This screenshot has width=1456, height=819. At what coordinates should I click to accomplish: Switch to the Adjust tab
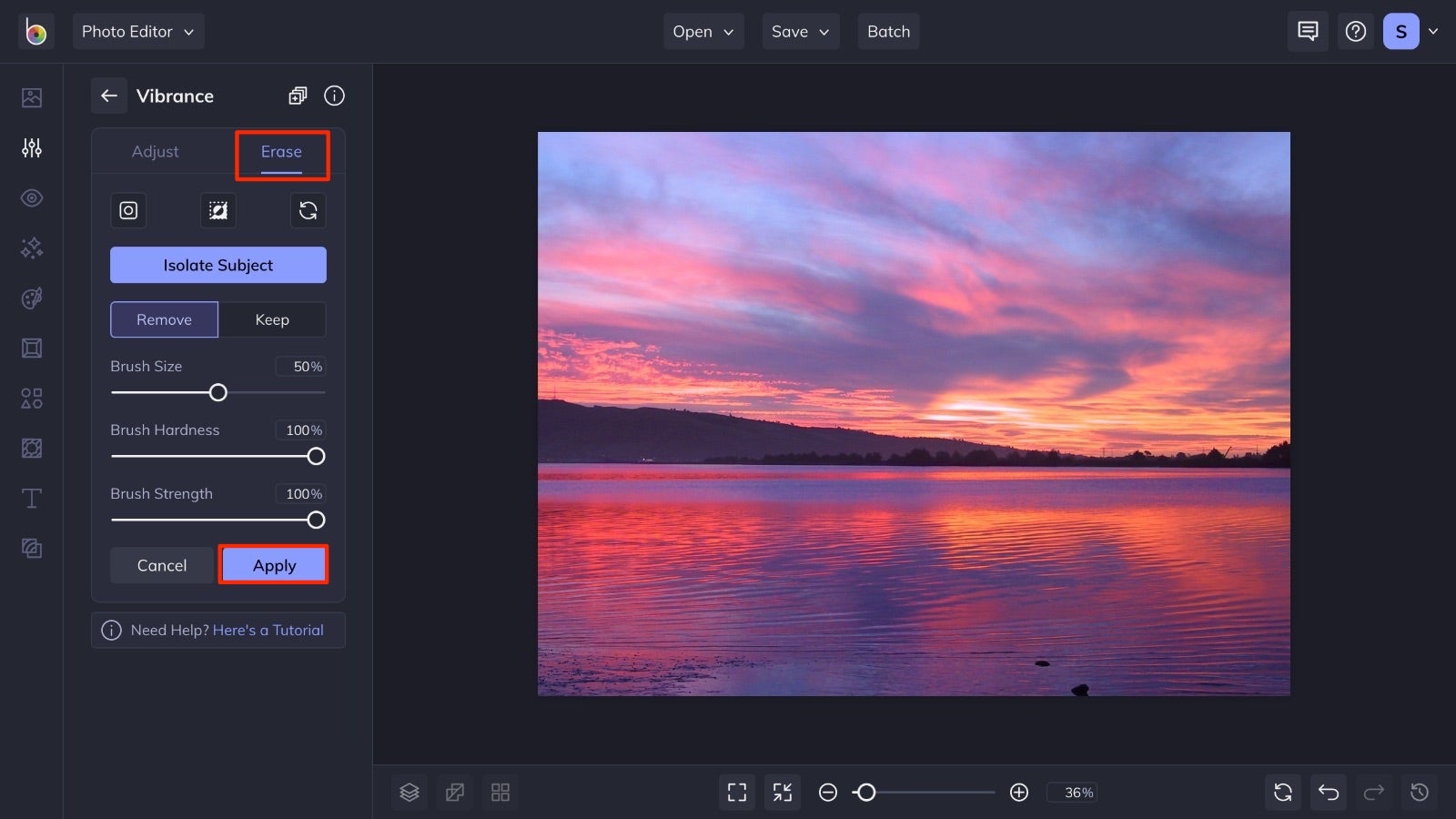tap(156, 152)
